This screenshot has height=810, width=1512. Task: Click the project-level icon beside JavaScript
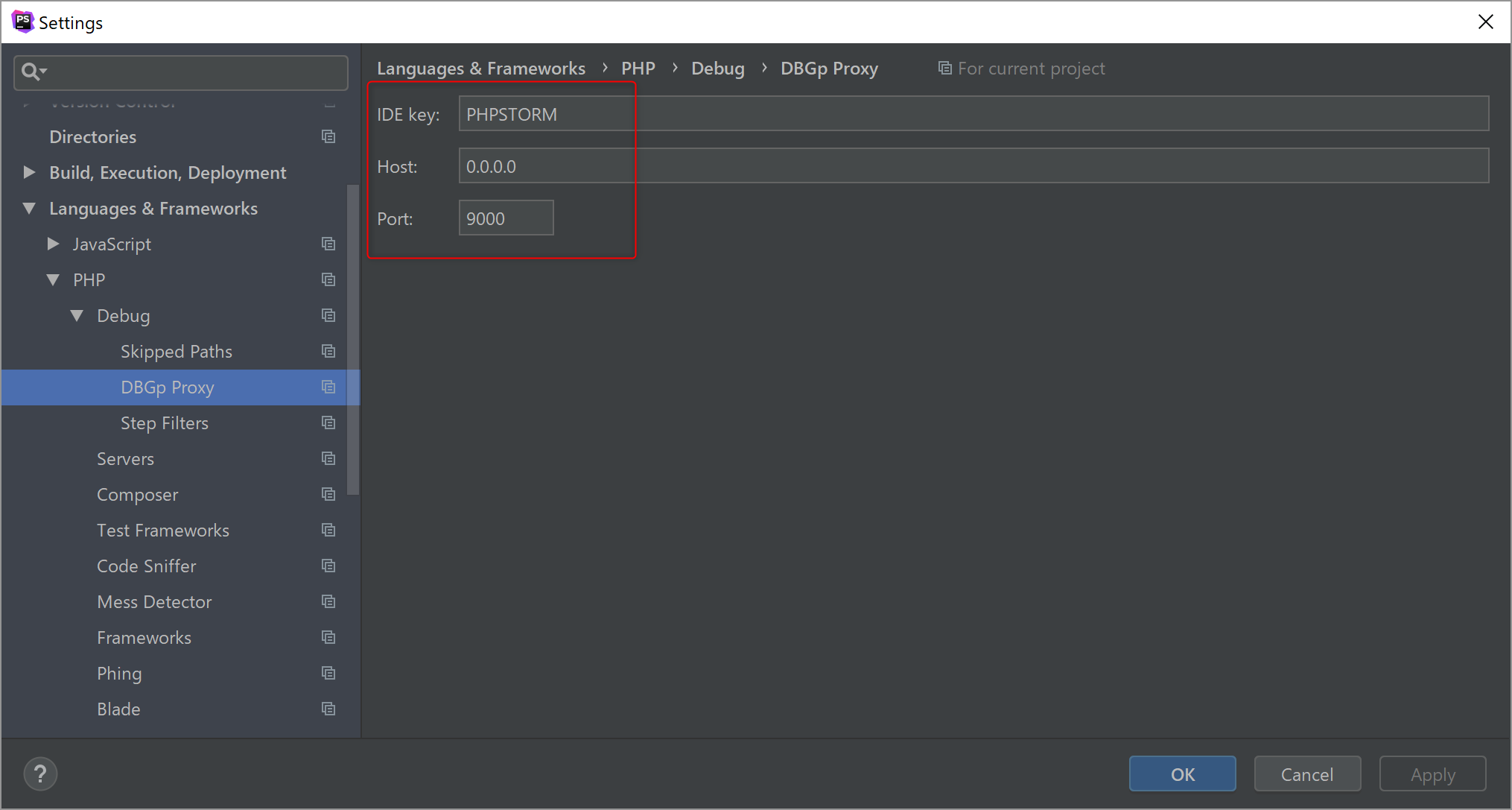[x=328, y=244]
